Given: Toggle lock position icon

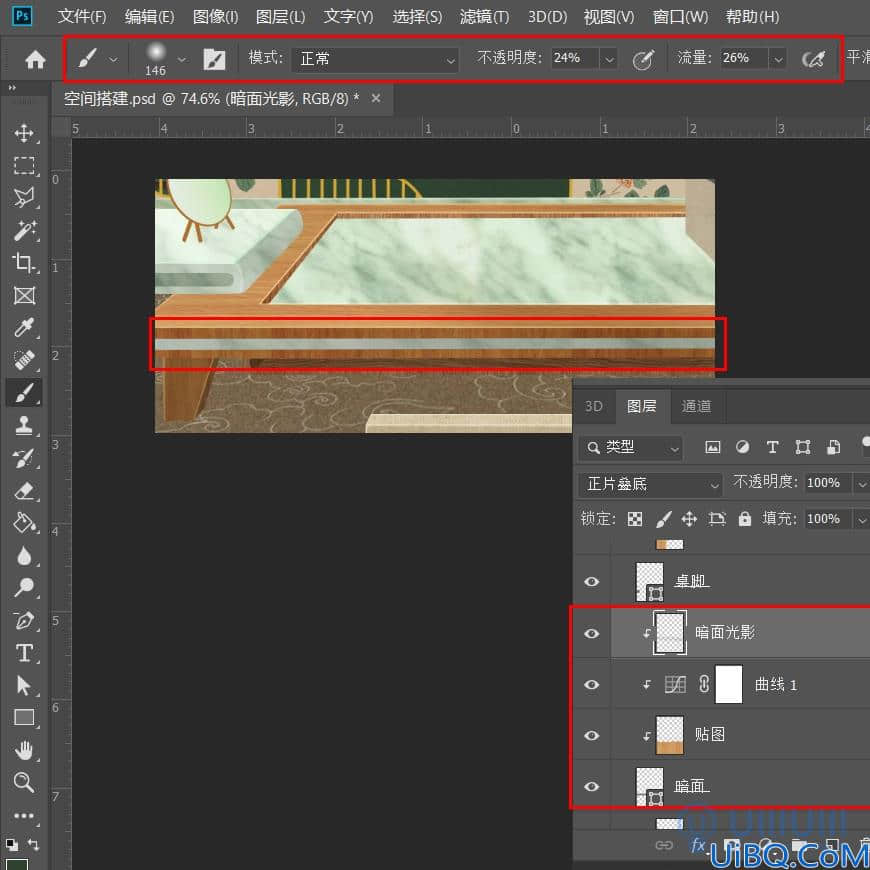Looking at the screenshot, I should coord(689,519).
